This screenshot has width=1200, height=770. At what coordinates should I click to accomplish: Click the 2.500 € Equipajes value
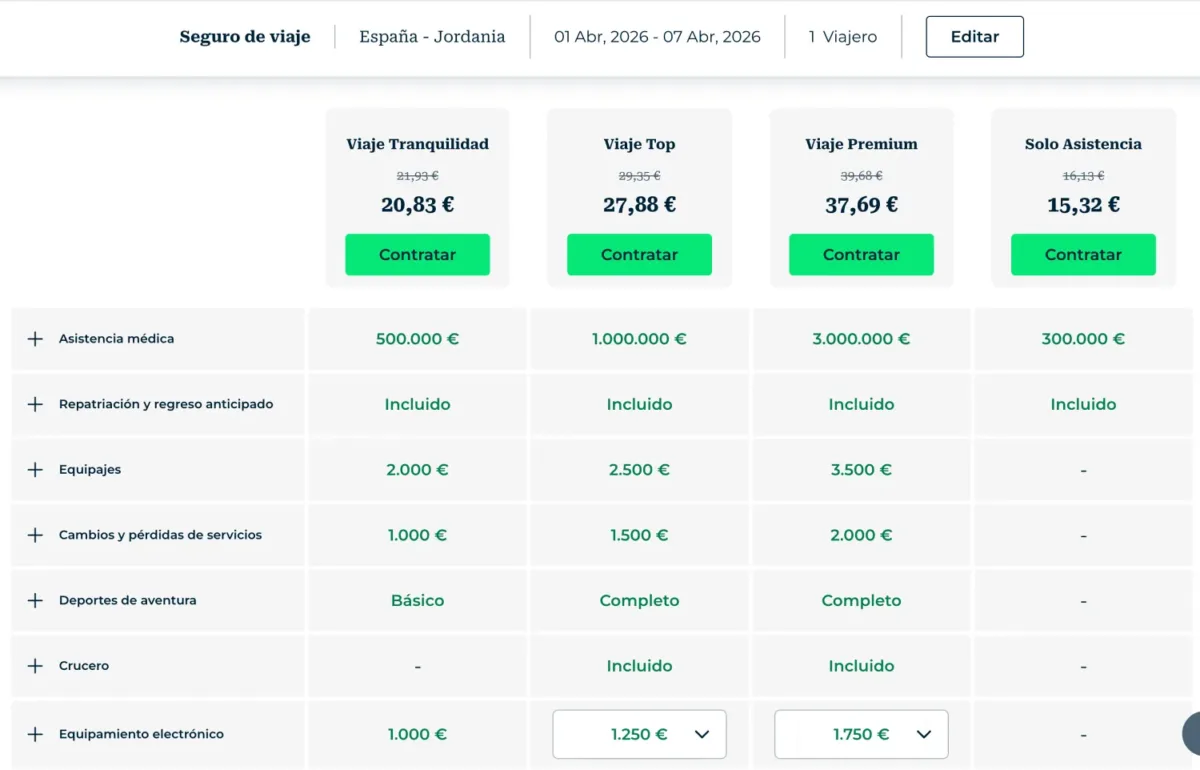click(x=640, y=470)
